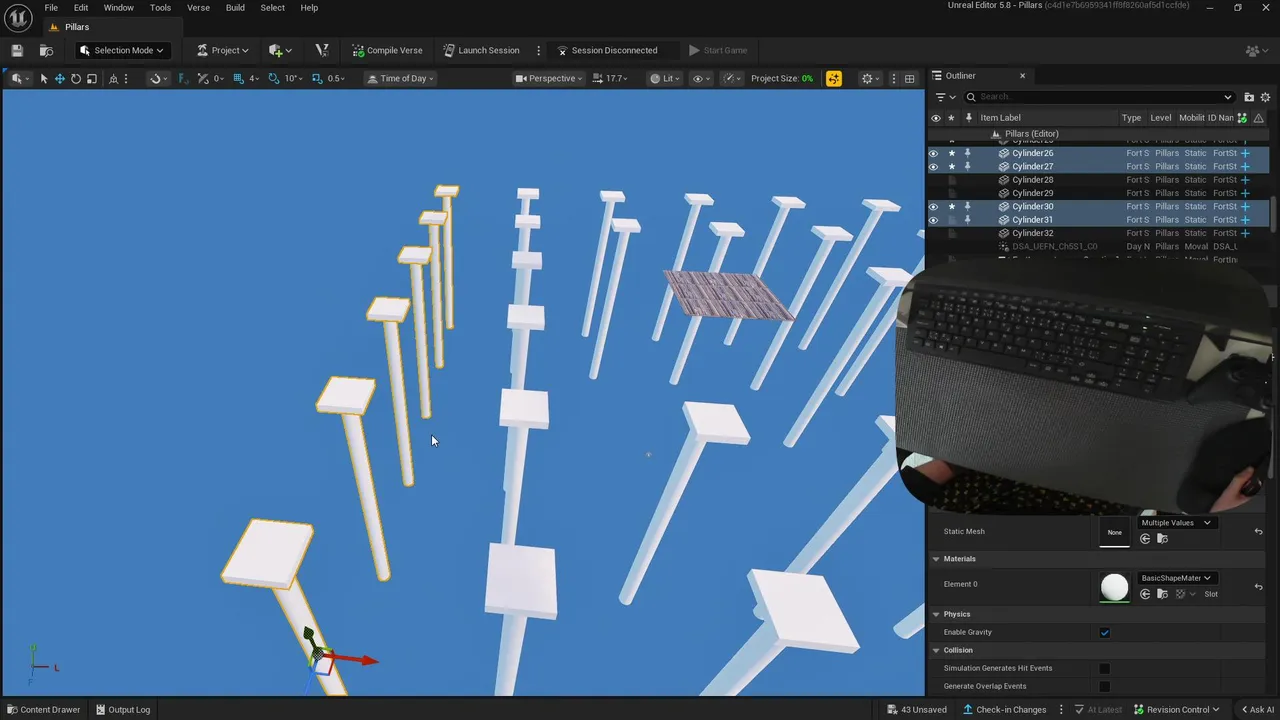Open Outliner settings gear

(1265, 97)
